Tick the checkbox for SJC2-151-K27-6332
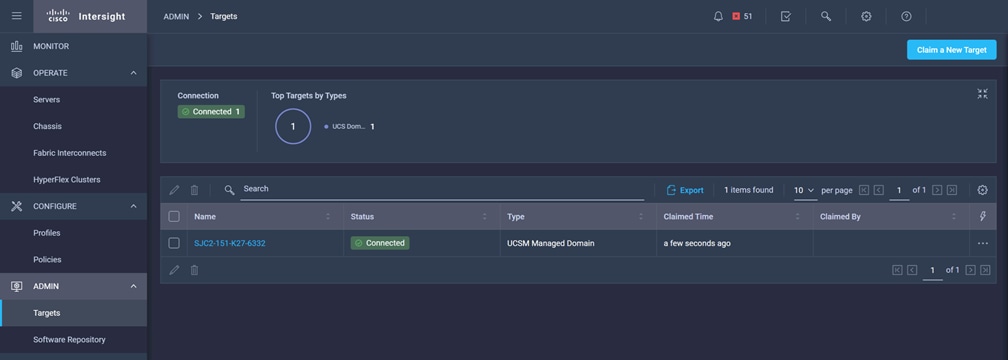 (174, 243)
